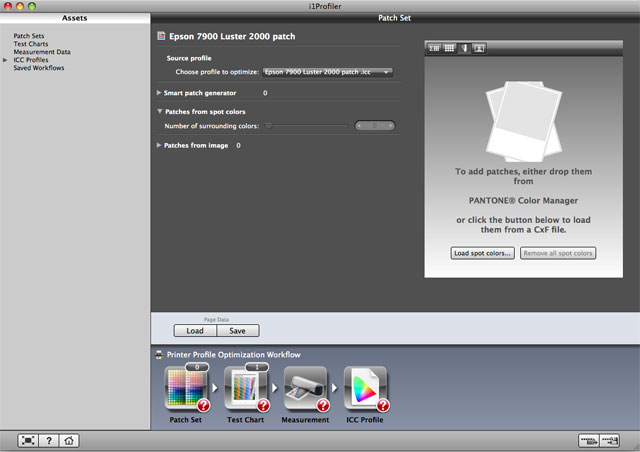Expand the ICC Profiles tree arrow
The height and width of the screenshot is (452, 640).
point(5,60)
